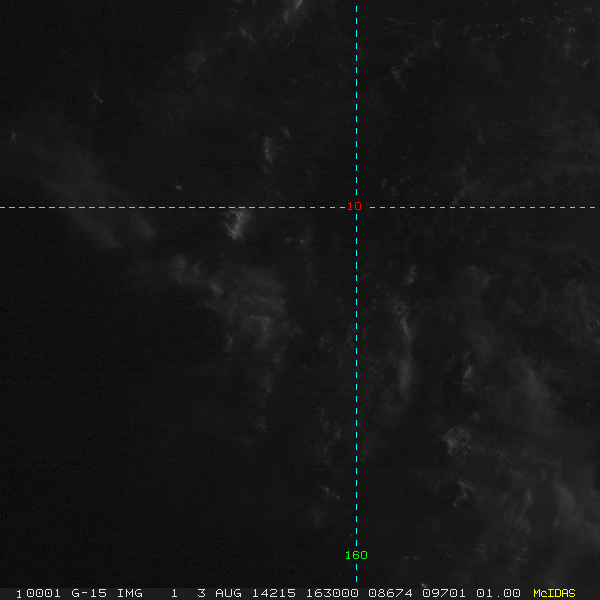
Task: Click the small cloud above the latitude line
Action: (268, 150)
